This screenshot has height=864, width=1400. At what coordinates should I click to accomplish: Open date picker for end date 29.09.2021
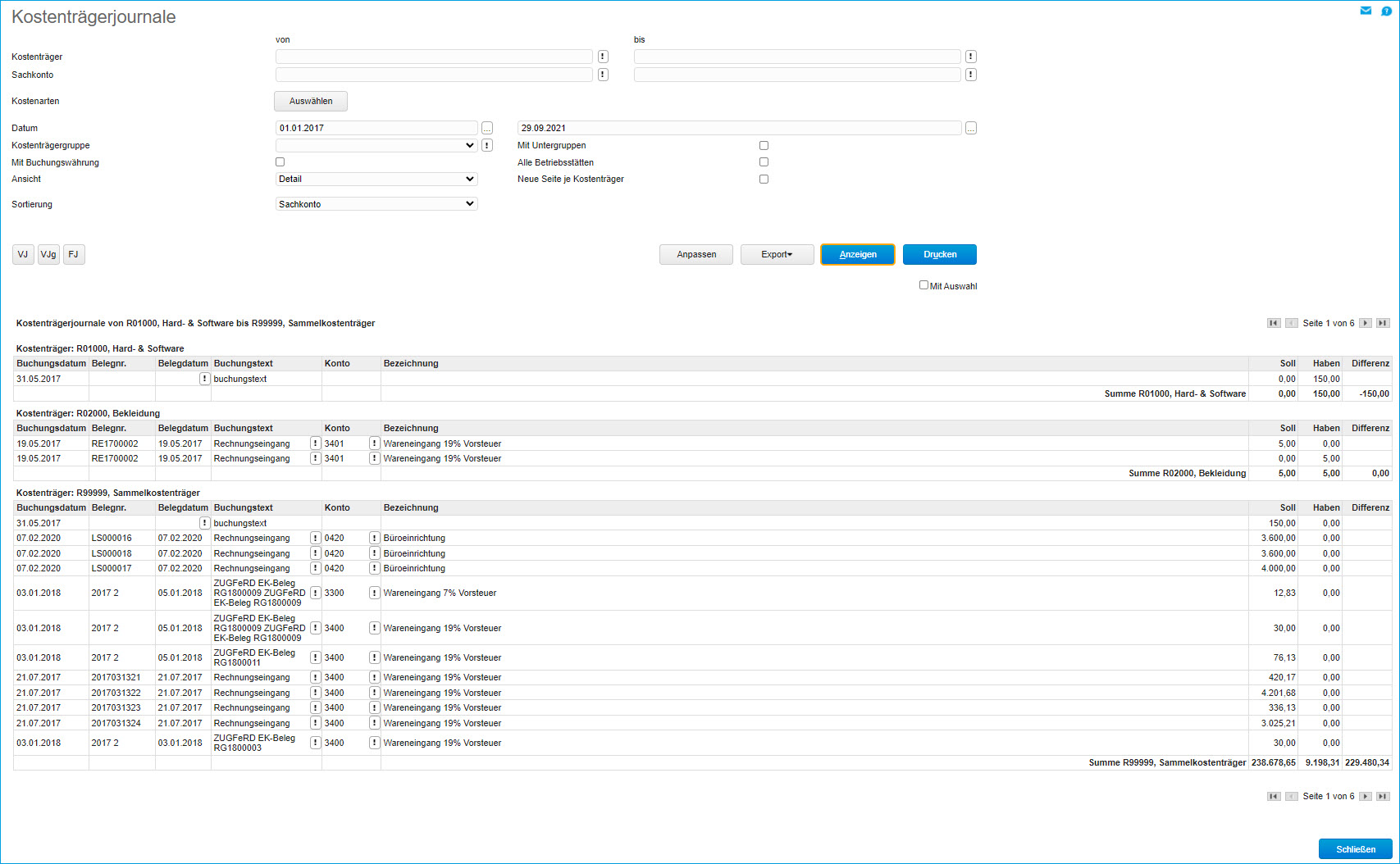970,128
